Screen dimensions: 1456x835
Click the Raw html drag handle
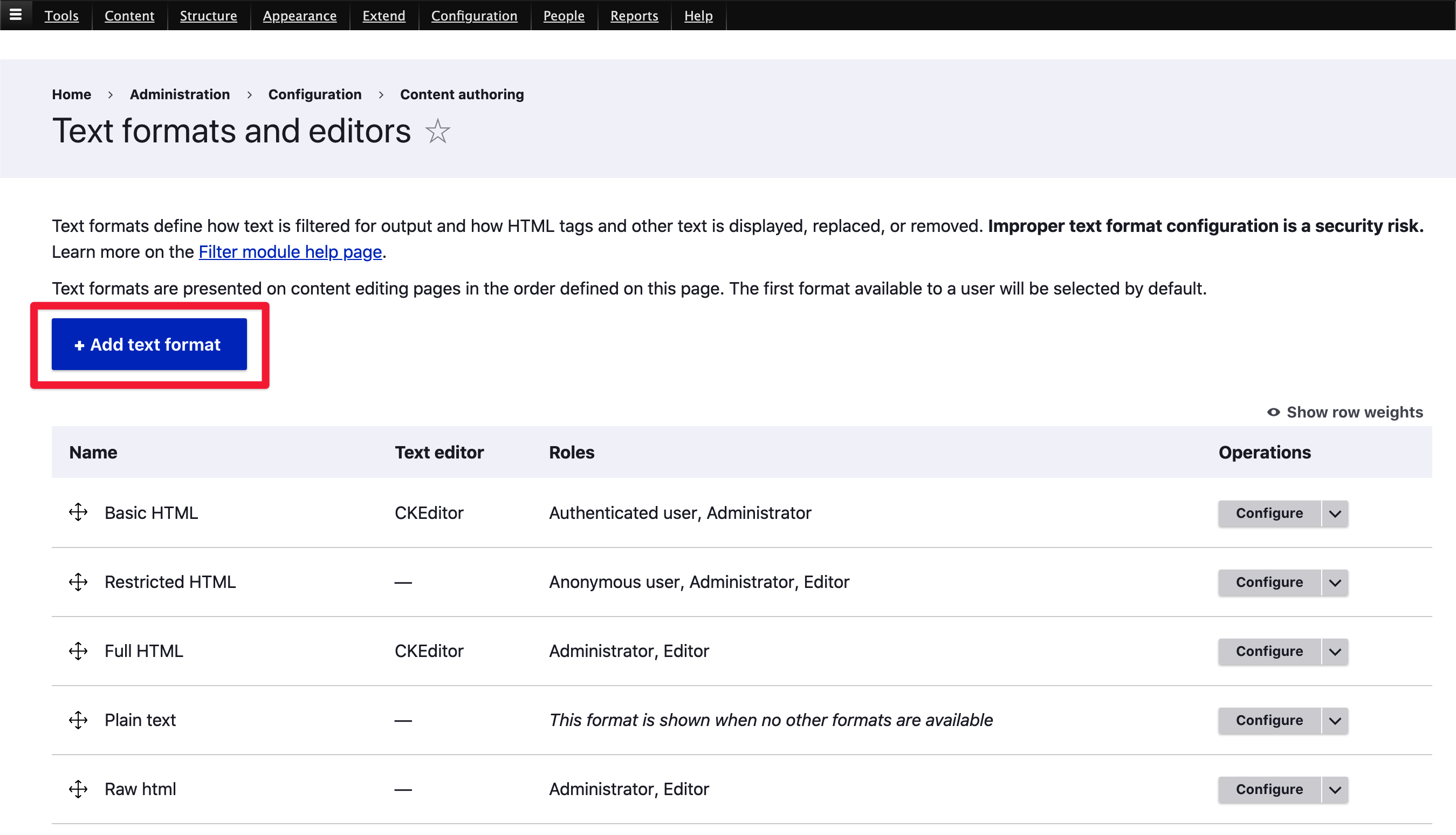(78, 789)
